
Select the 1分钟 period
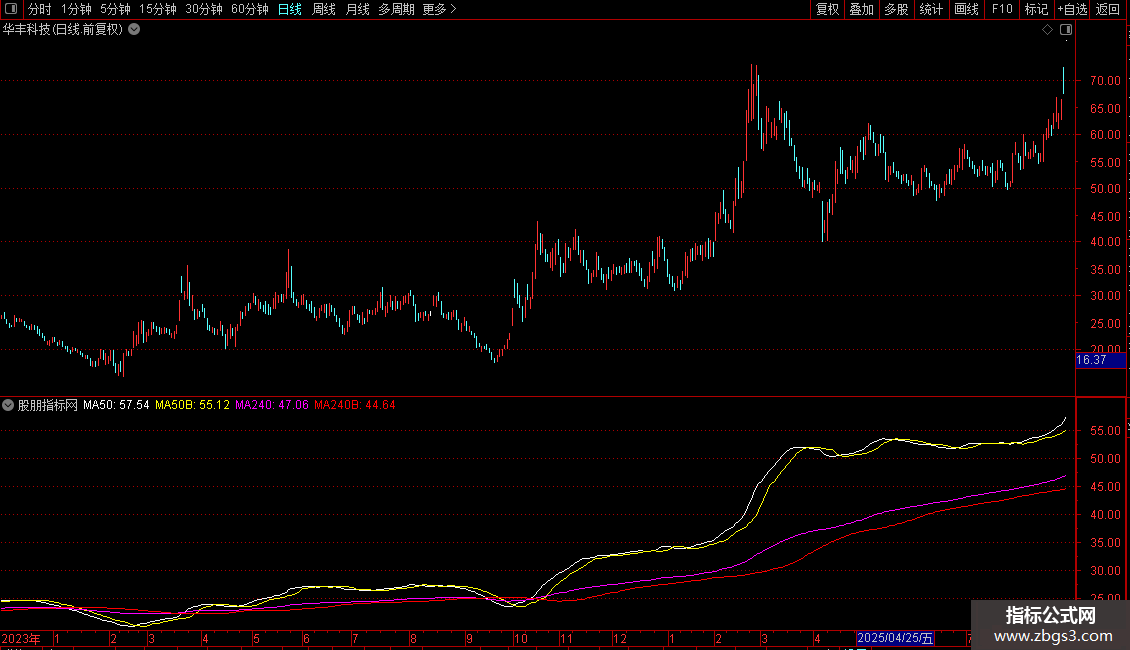(76, 9)
